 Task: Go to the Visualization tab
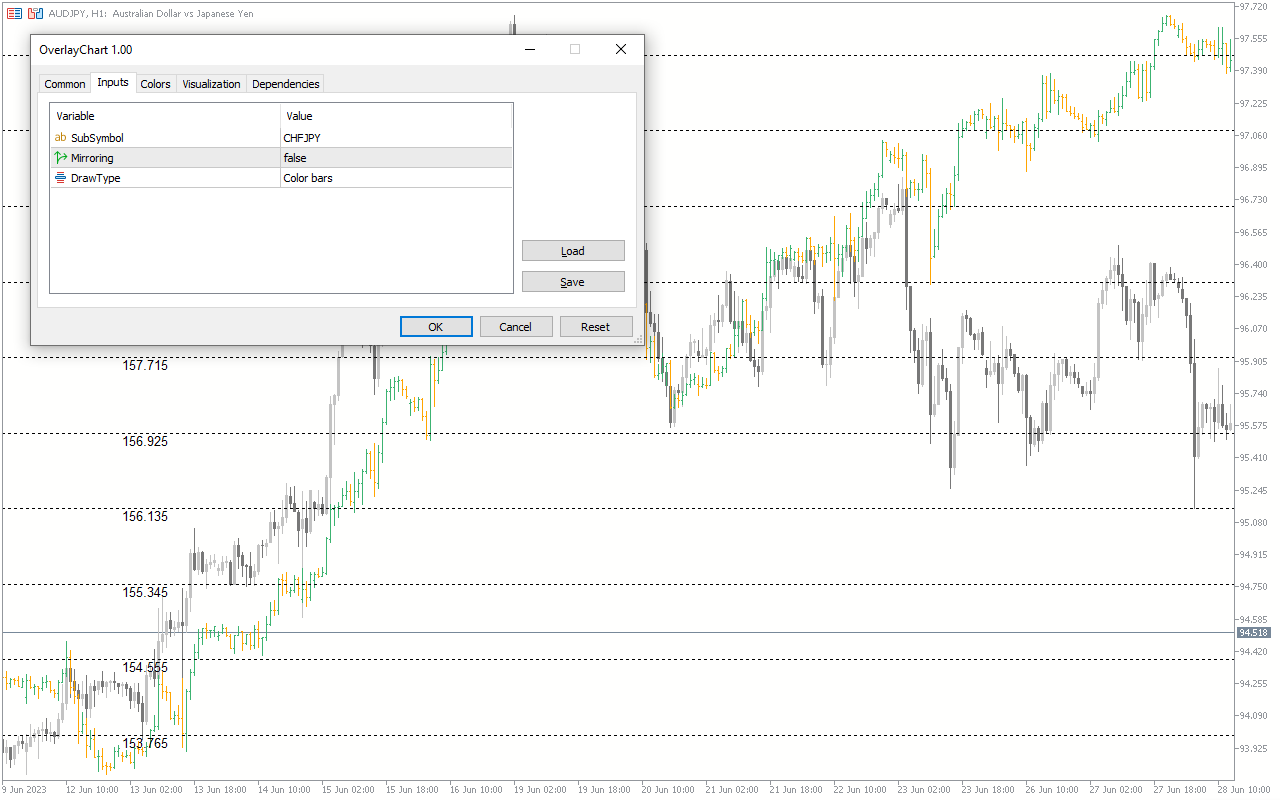tap(212, 84)
